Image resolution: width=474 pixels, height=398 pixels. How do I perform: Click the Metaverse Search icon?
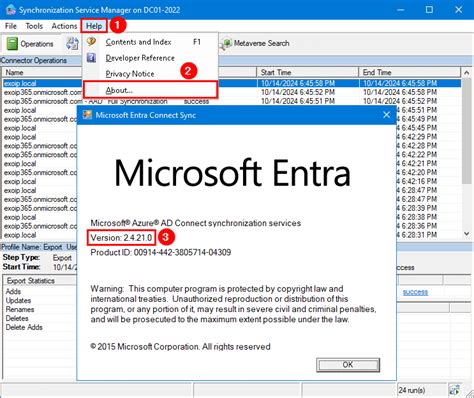tap(226, 44)
